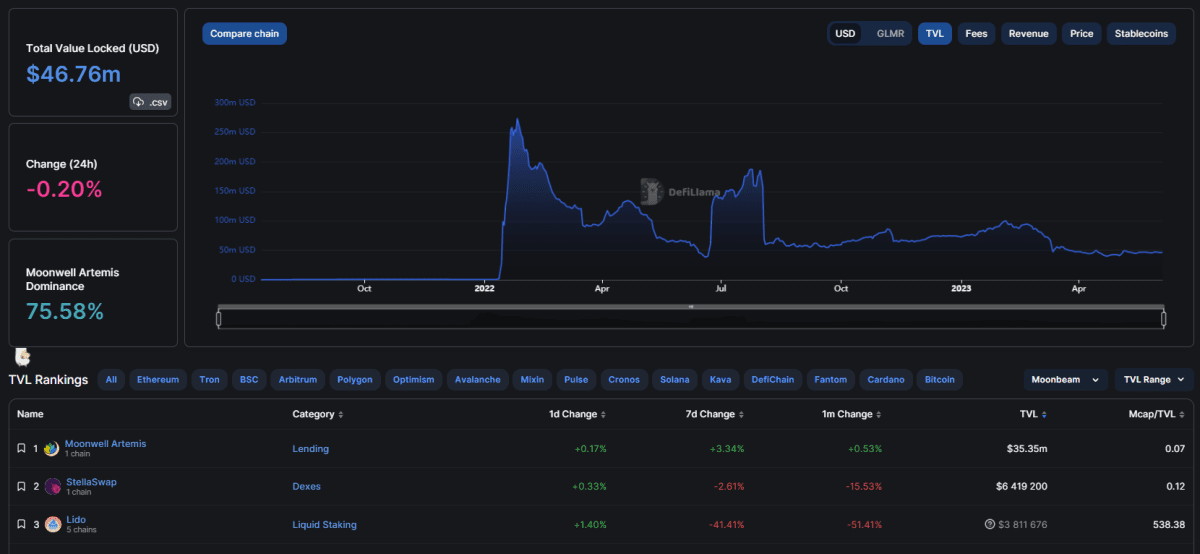
Task: Toggle the Fees chart series
Action: 976,33
